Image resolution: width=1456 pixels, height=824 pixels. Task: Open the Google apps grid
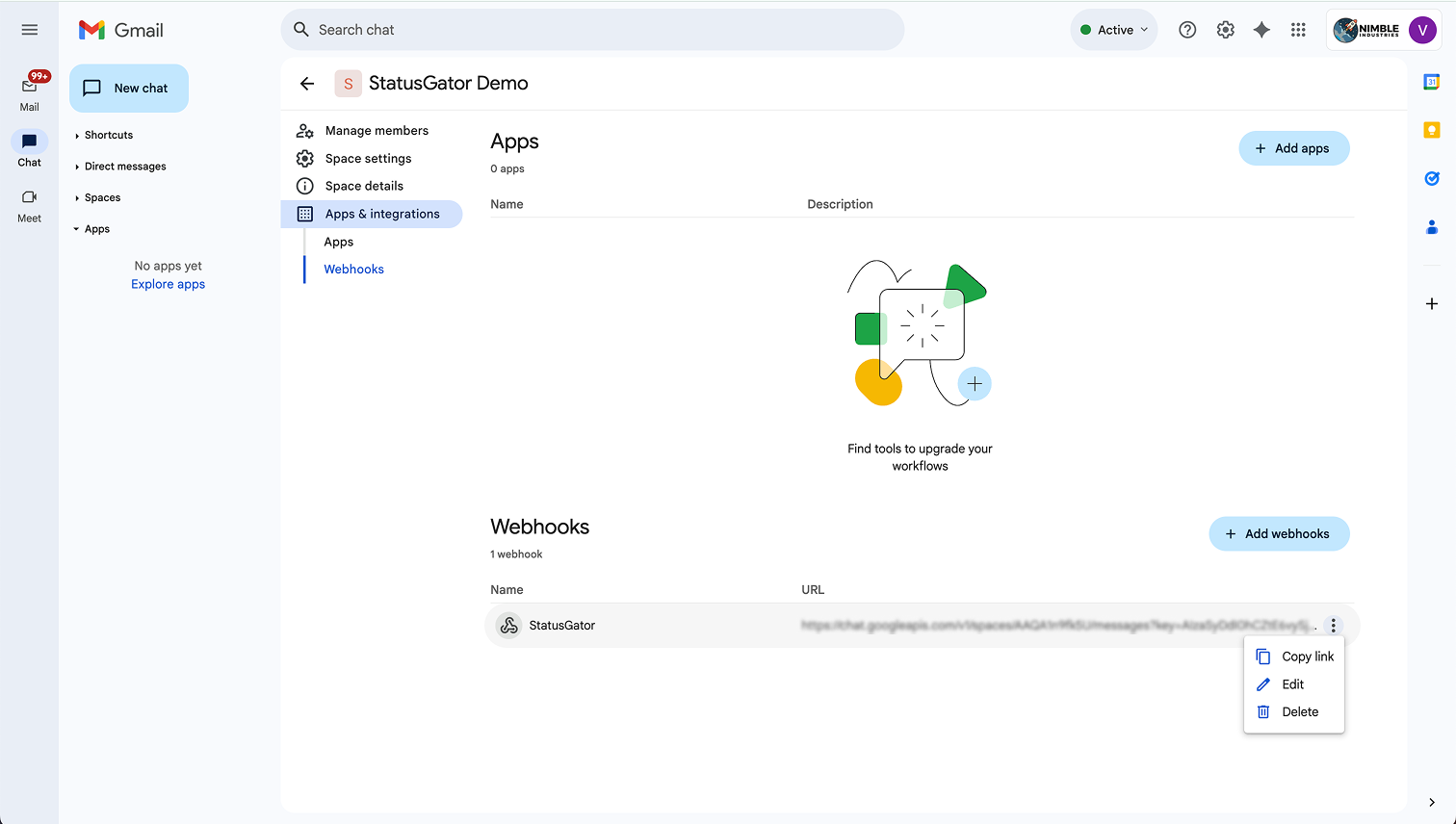coord(1298,30)
